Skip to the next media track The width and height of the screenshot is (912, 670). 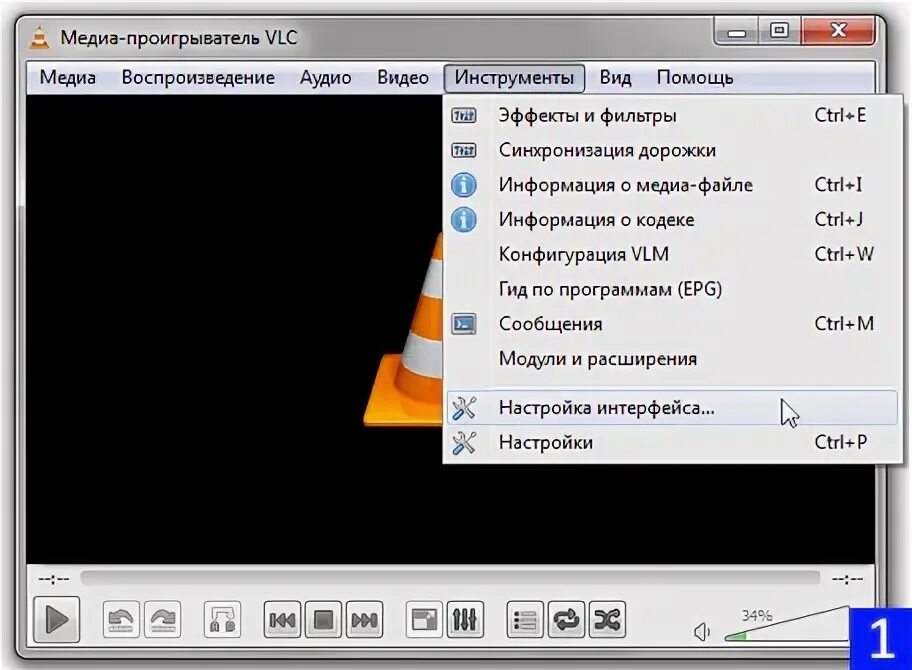[x=365, y=620]
